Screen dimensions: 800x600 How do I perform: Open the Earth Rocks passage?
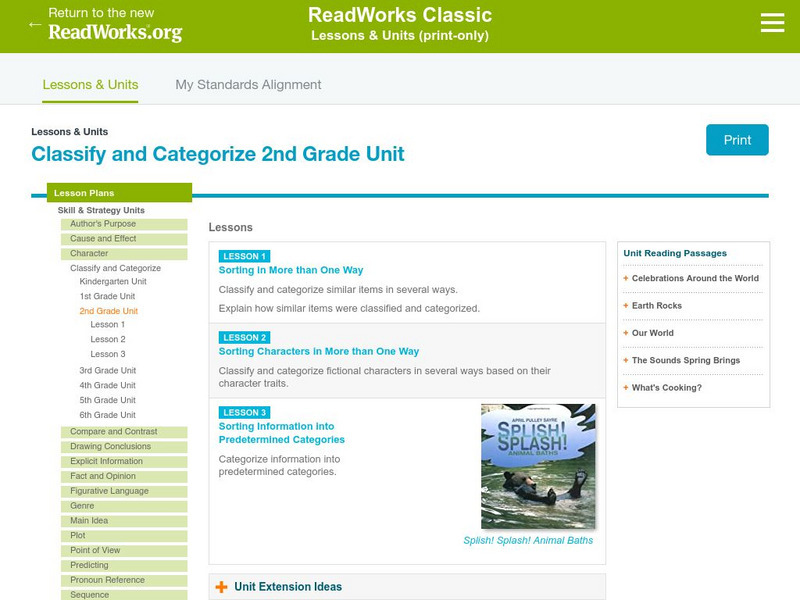tap(657, 306)
